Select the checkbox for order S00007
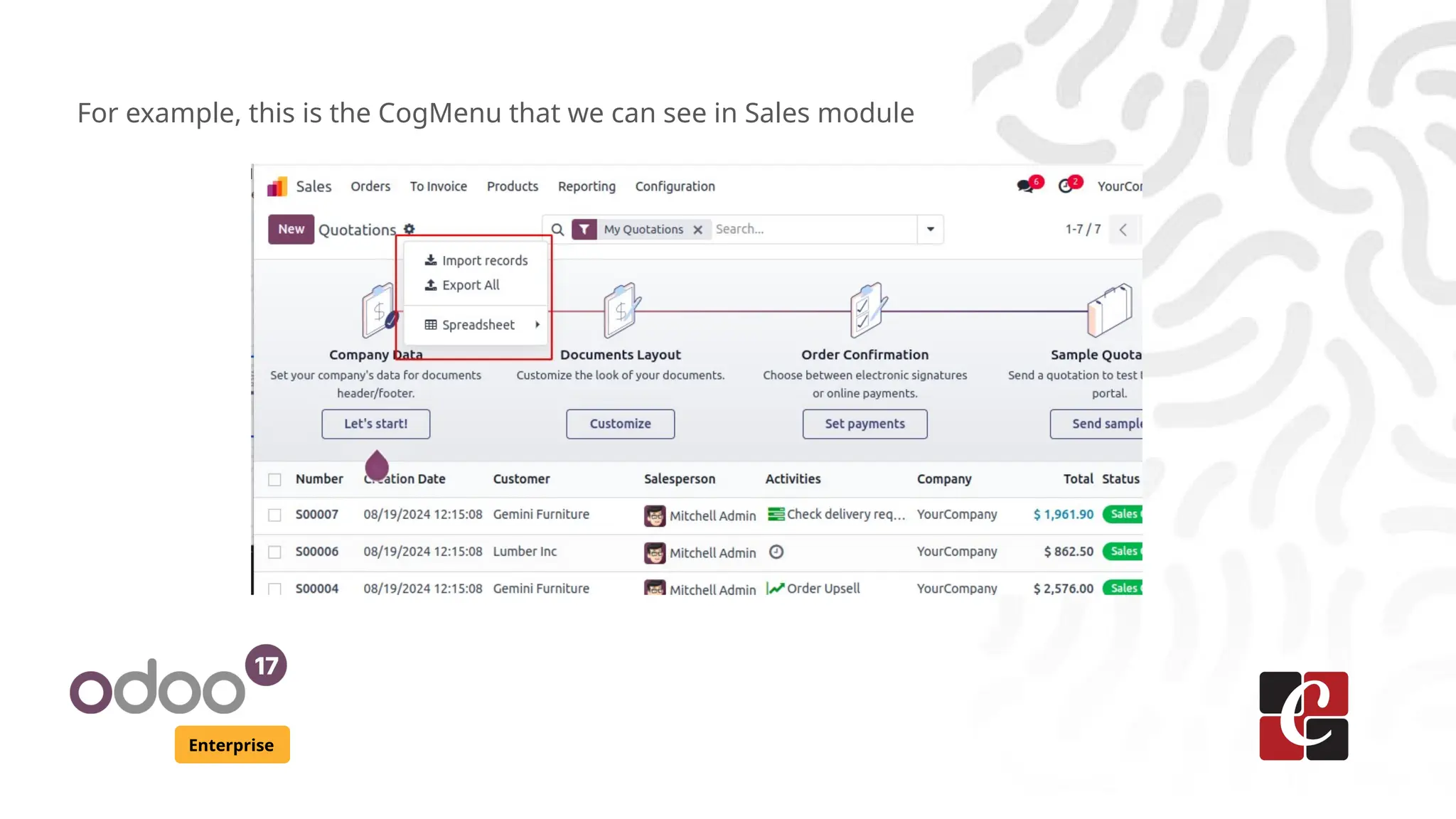 [x=274, y=515]
